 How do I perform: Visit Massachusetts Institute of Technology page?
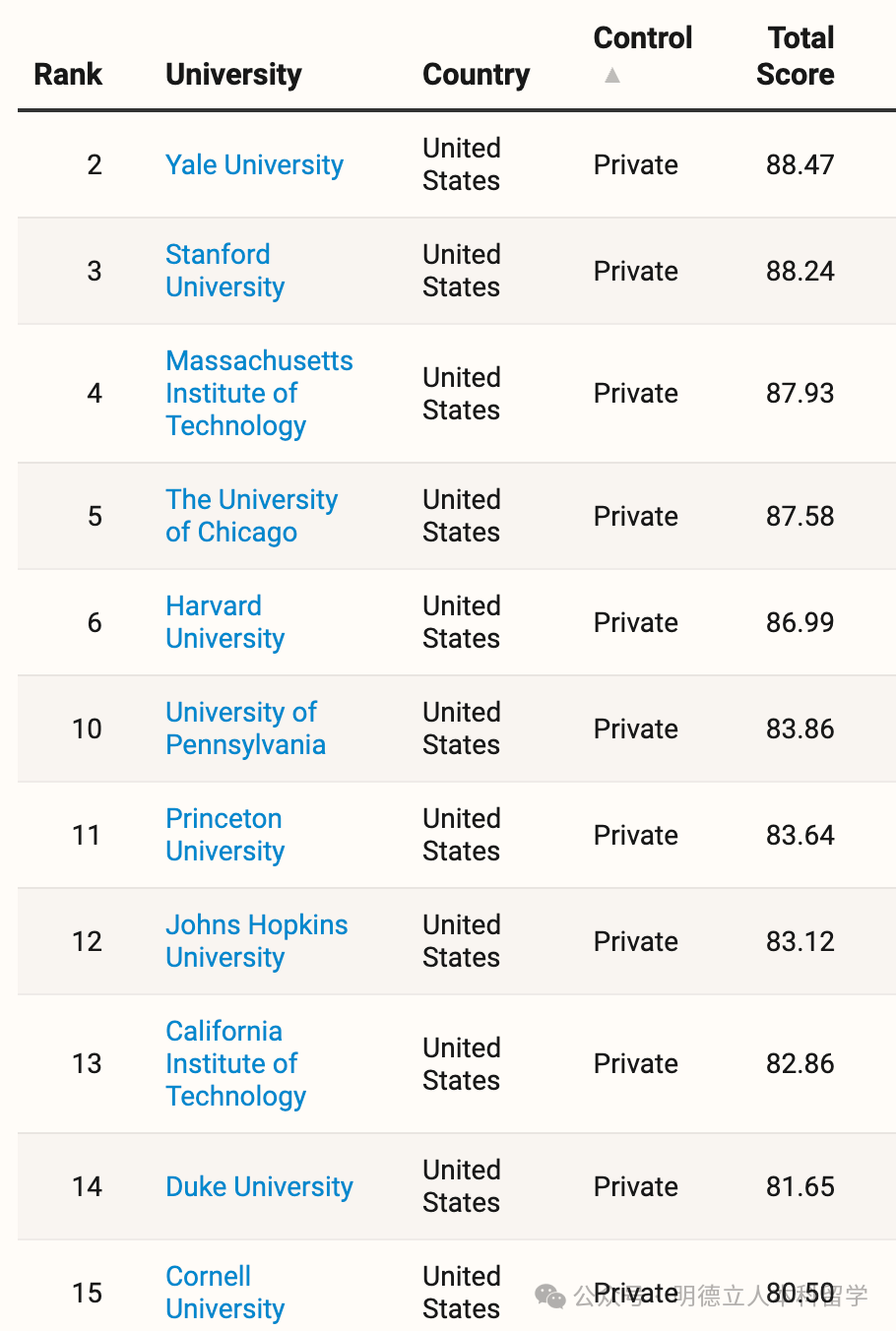(x=258, y=393)
